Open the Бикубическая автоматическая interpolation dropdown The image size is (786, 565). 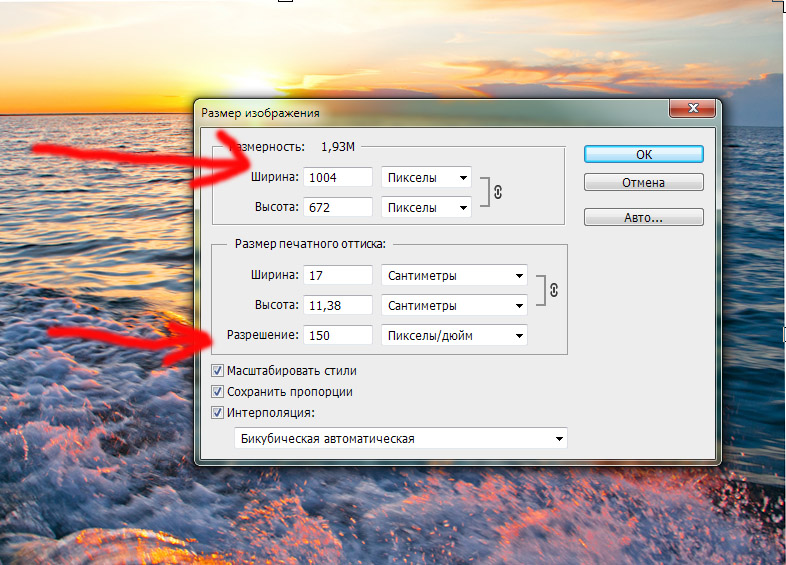click(400, 439)
